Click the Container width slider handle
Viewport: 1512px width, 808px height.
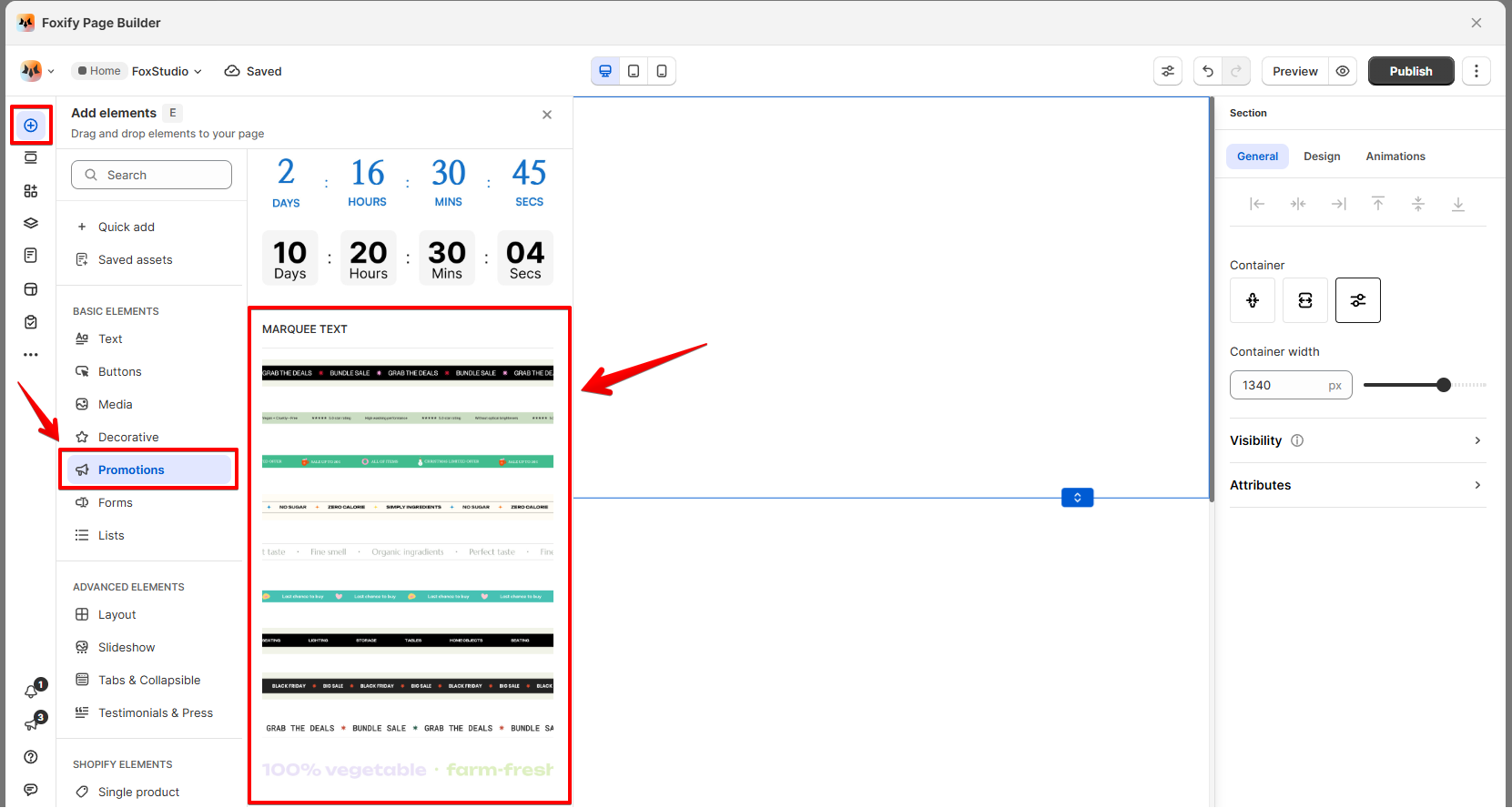point(1443,385)
